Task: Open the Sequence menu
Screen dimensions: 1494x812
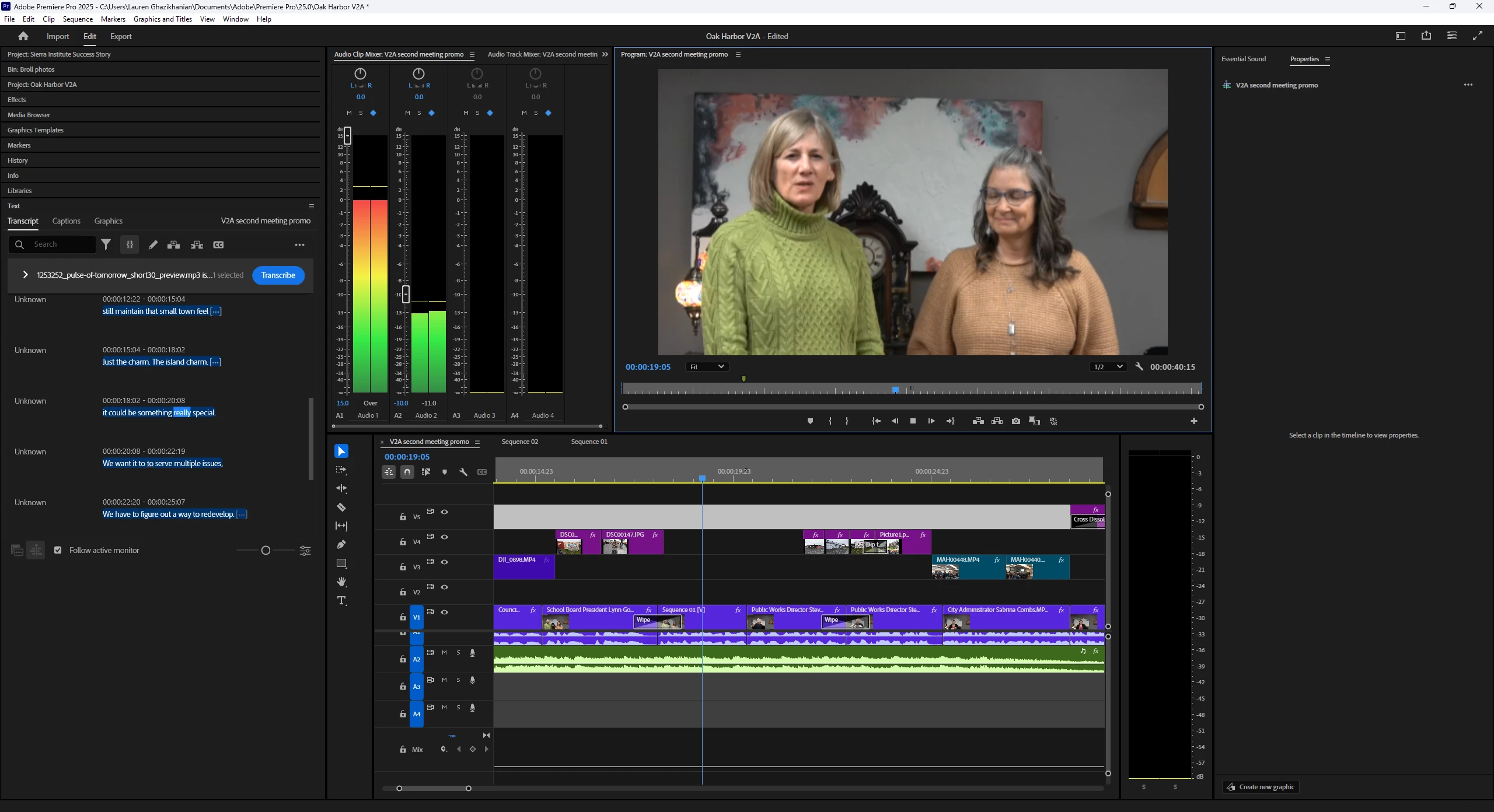Action: (x=78, y=19)
